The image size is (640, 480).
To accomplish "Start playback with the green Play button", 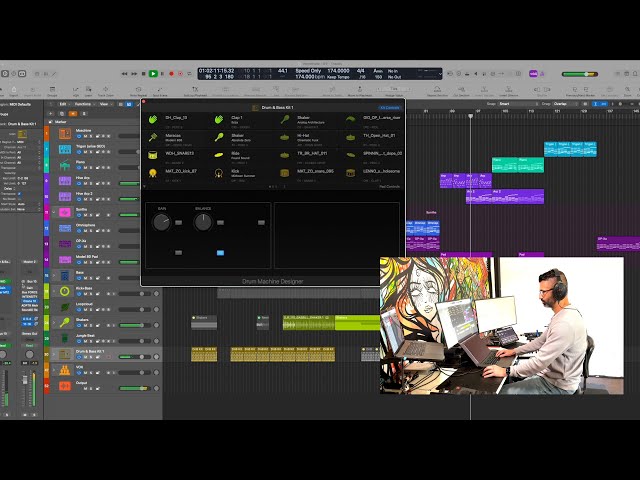I will point(153,74).
